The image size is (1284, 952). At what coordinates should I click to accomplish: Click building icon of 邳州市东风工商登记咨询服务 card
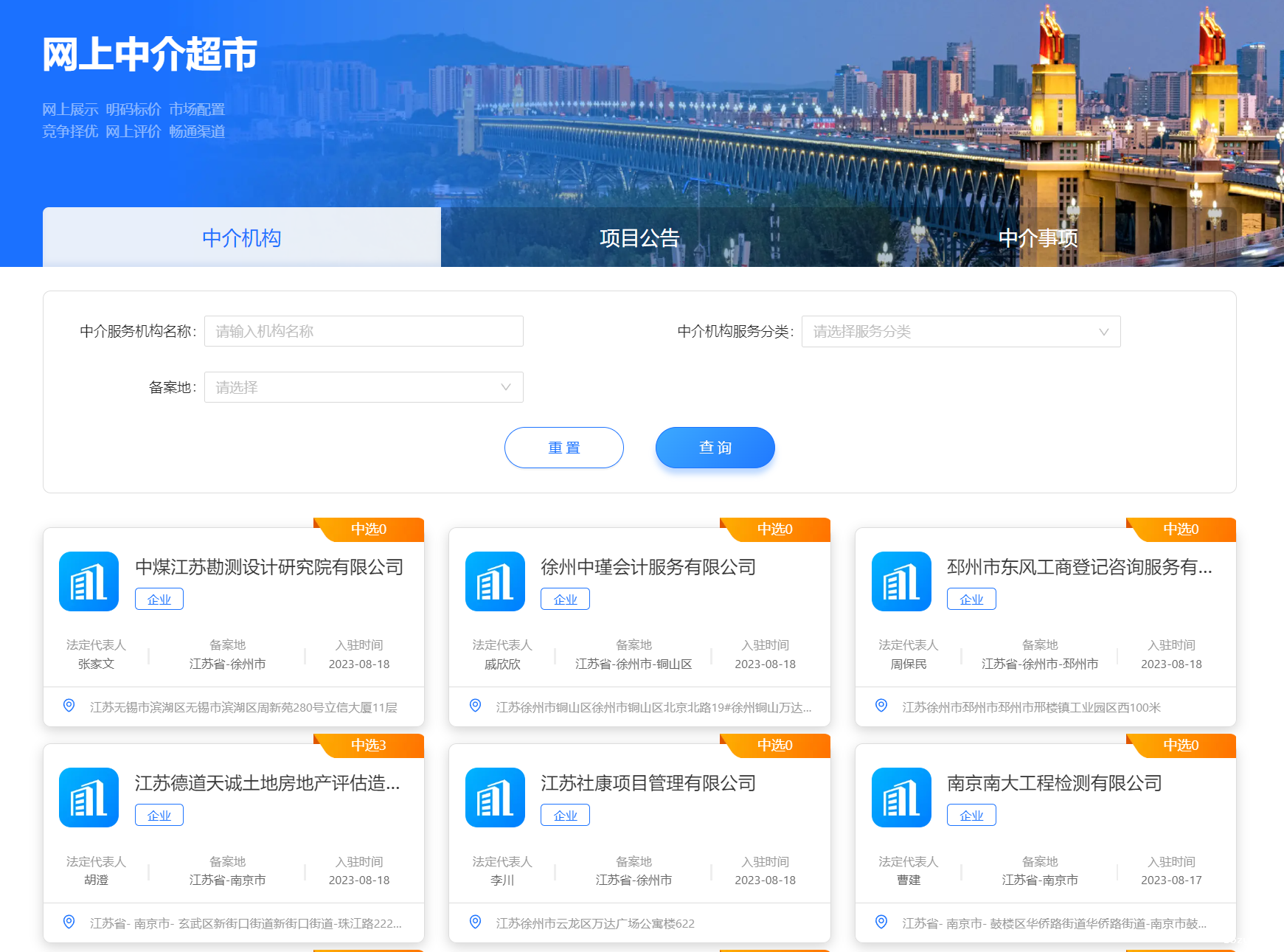click(900, 581)
